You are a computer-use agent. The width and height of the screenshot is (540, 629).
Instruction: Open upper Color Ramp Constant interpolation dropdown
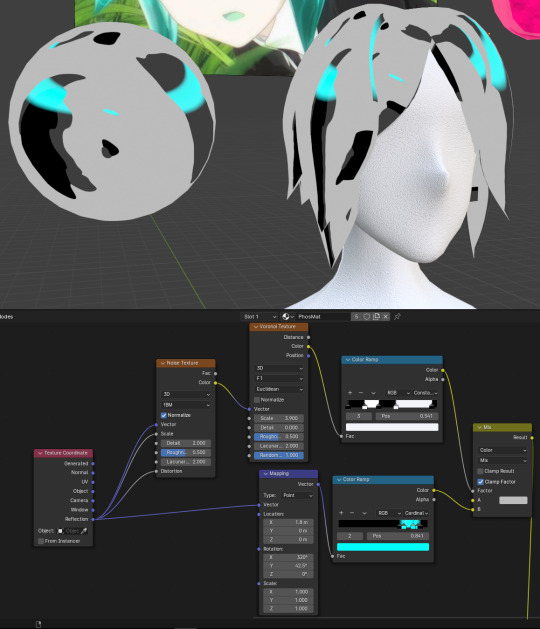[425, 393]
